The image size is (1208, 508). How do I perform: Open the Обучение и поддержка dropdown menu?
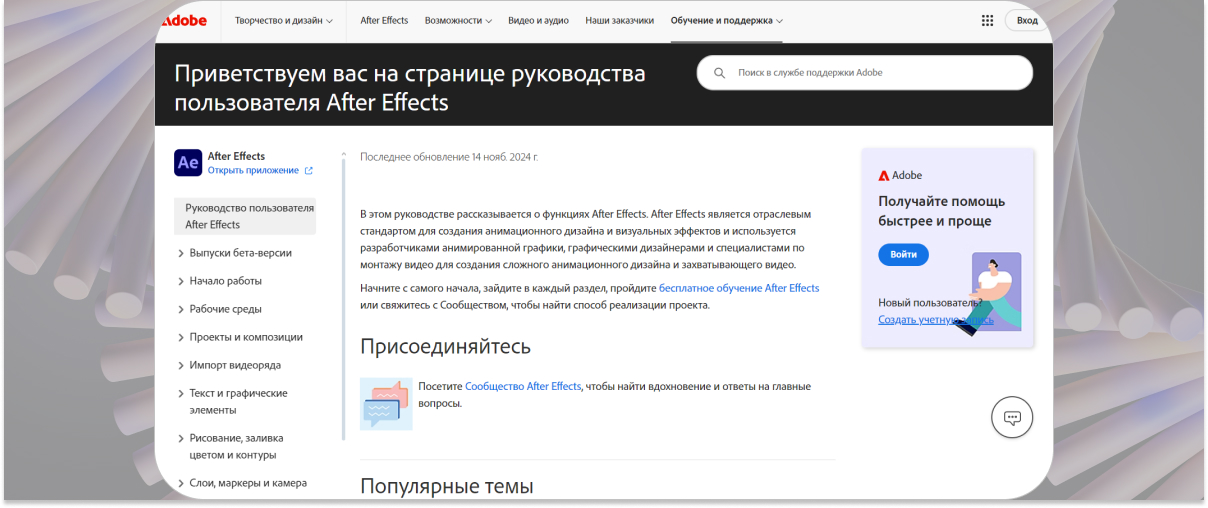pyautogui.click(x=727, y=20)
